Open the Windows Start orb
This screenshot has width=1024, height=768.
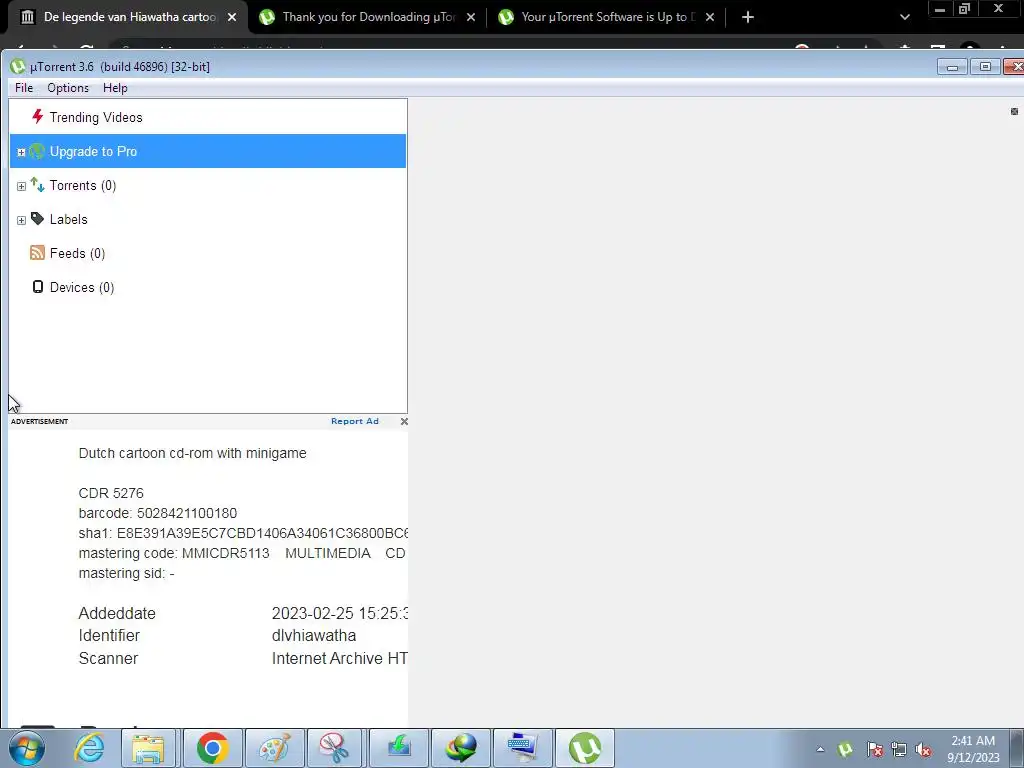pos(27,748)
